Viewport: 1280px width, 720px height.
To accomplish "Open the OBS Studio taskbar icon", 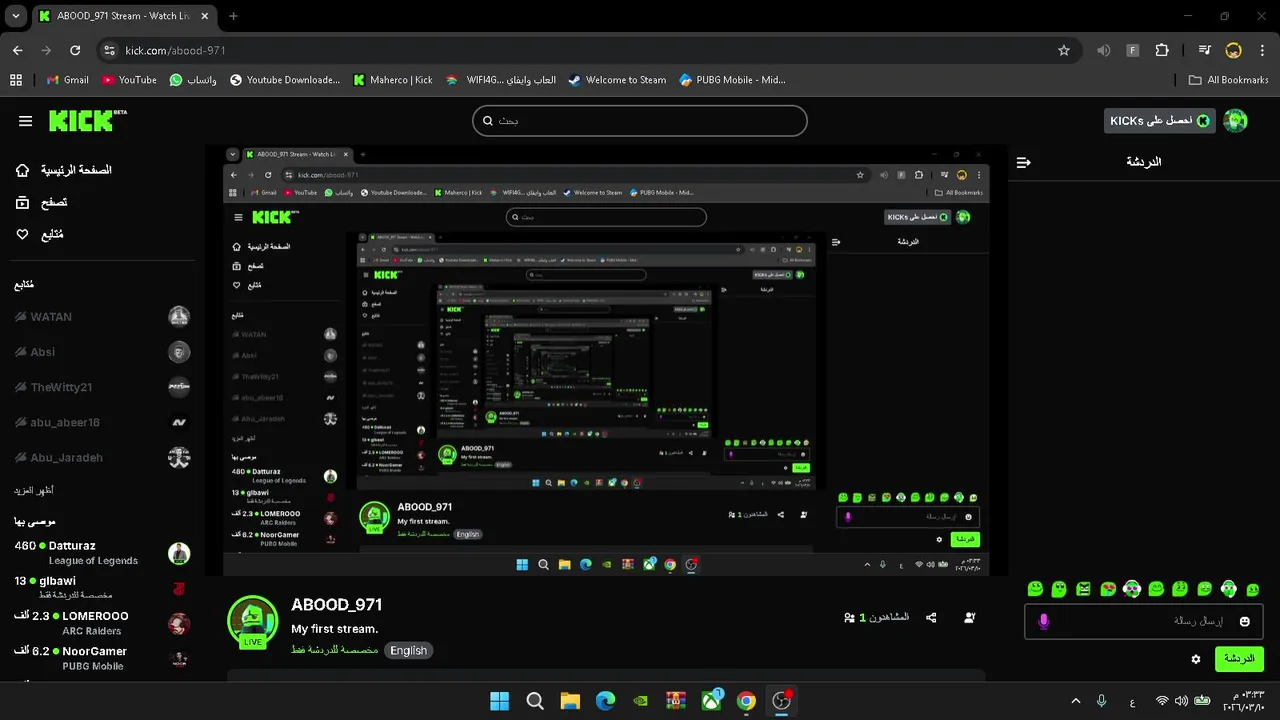I will coord(782,701).
